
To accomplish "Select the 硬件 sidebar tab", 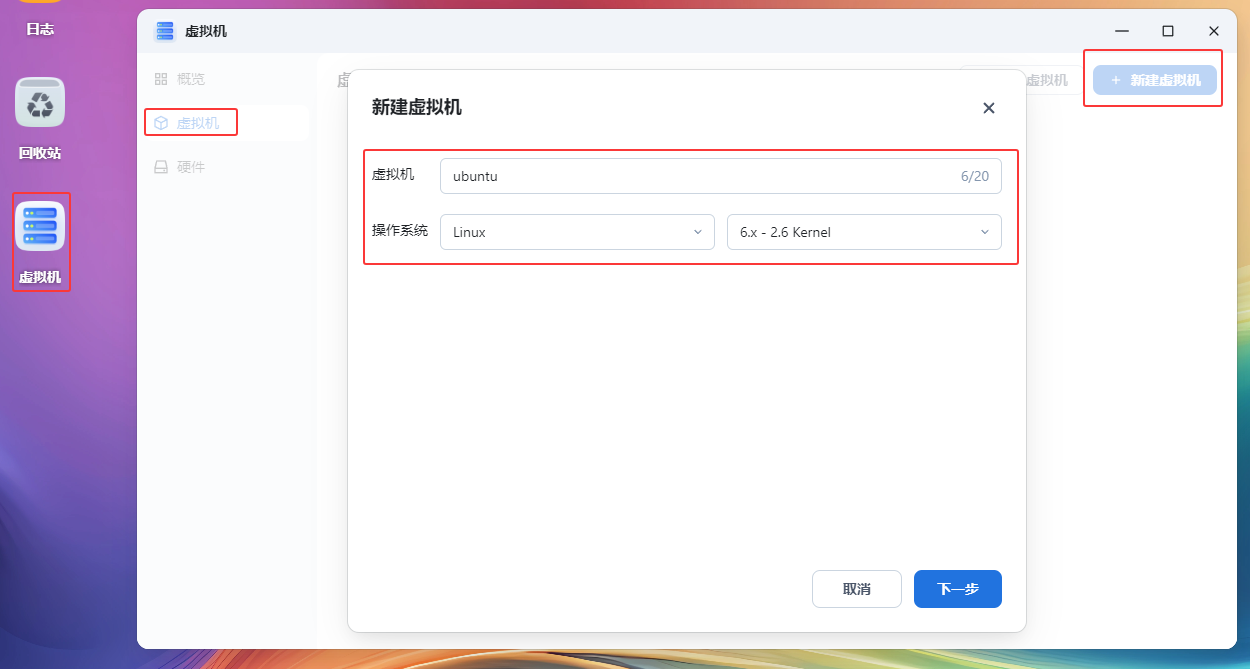I will [x=190, y=167].
